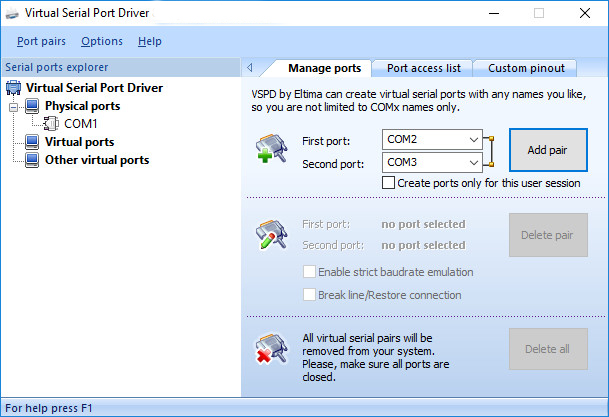Click the Virtual ports computer icon

click(32, 142)
